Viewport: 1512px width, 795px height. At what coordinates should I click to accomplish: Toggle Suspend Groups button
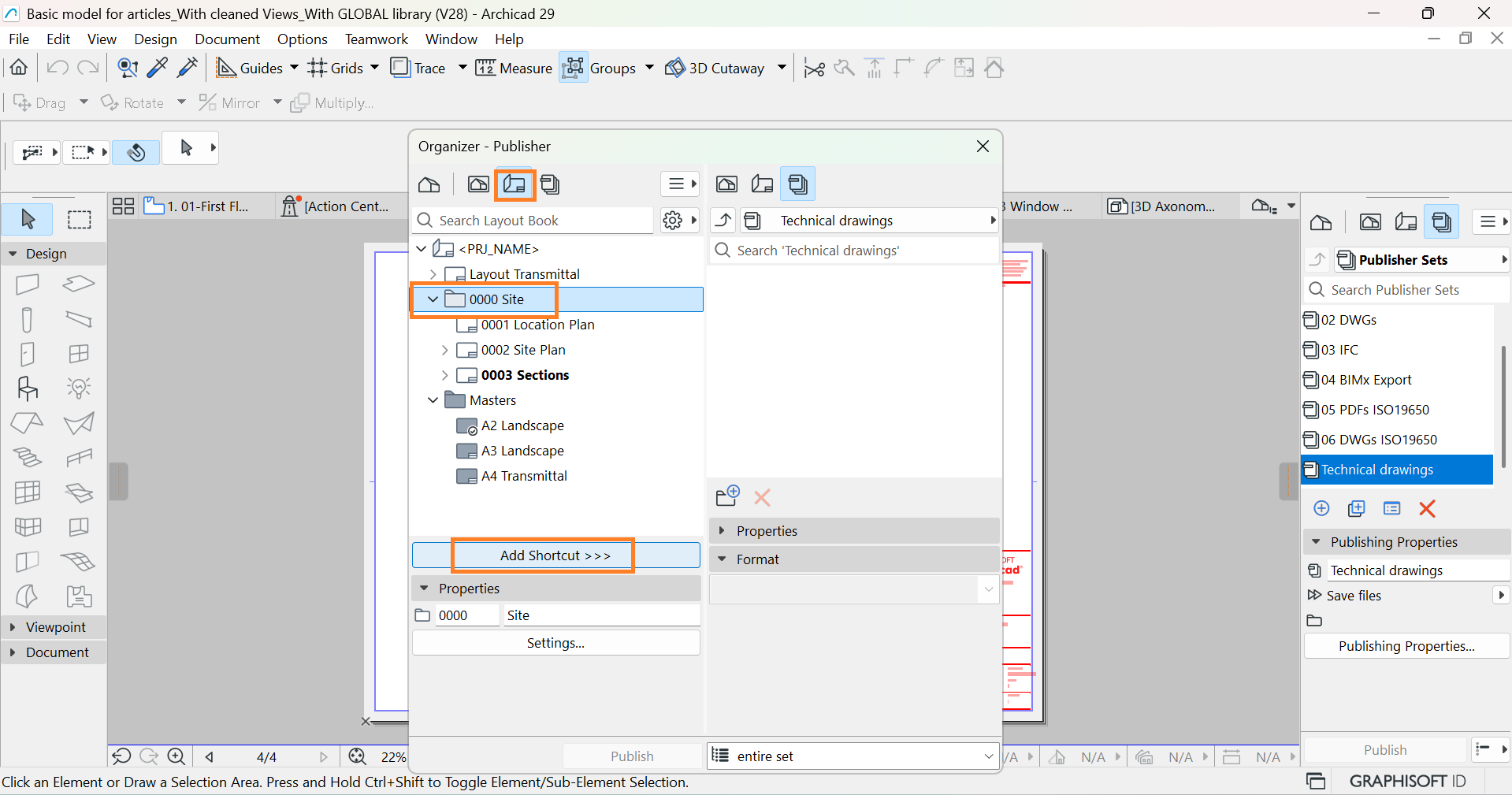coord(574,68)
